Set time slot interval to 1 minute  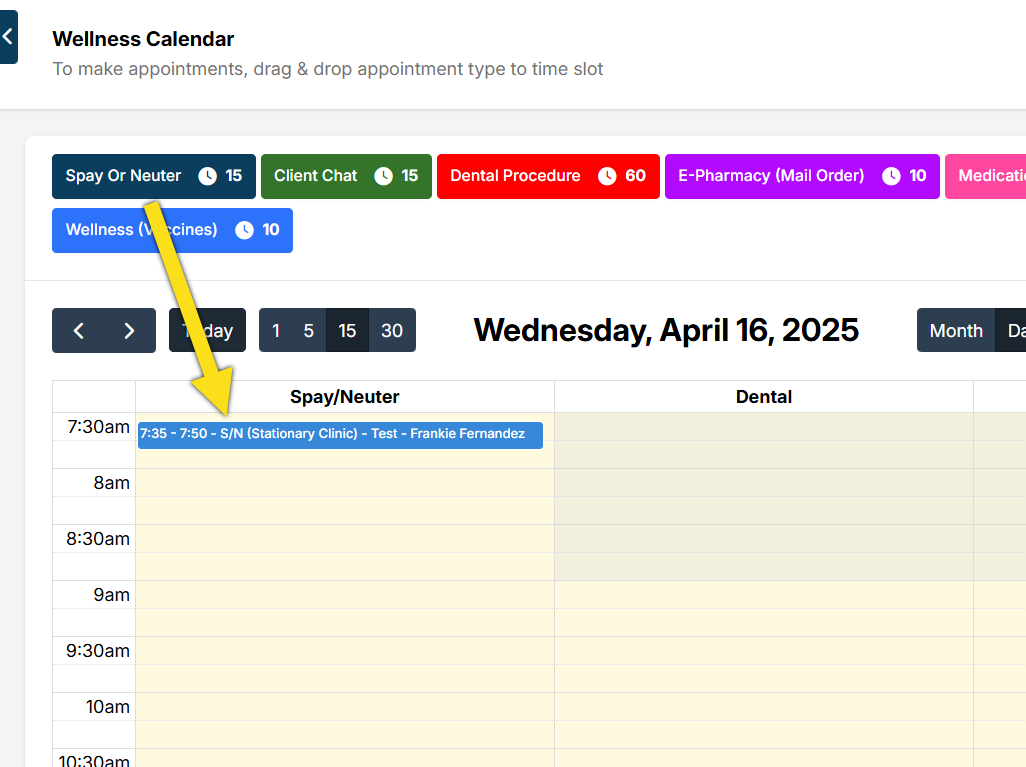pos(276,331)
